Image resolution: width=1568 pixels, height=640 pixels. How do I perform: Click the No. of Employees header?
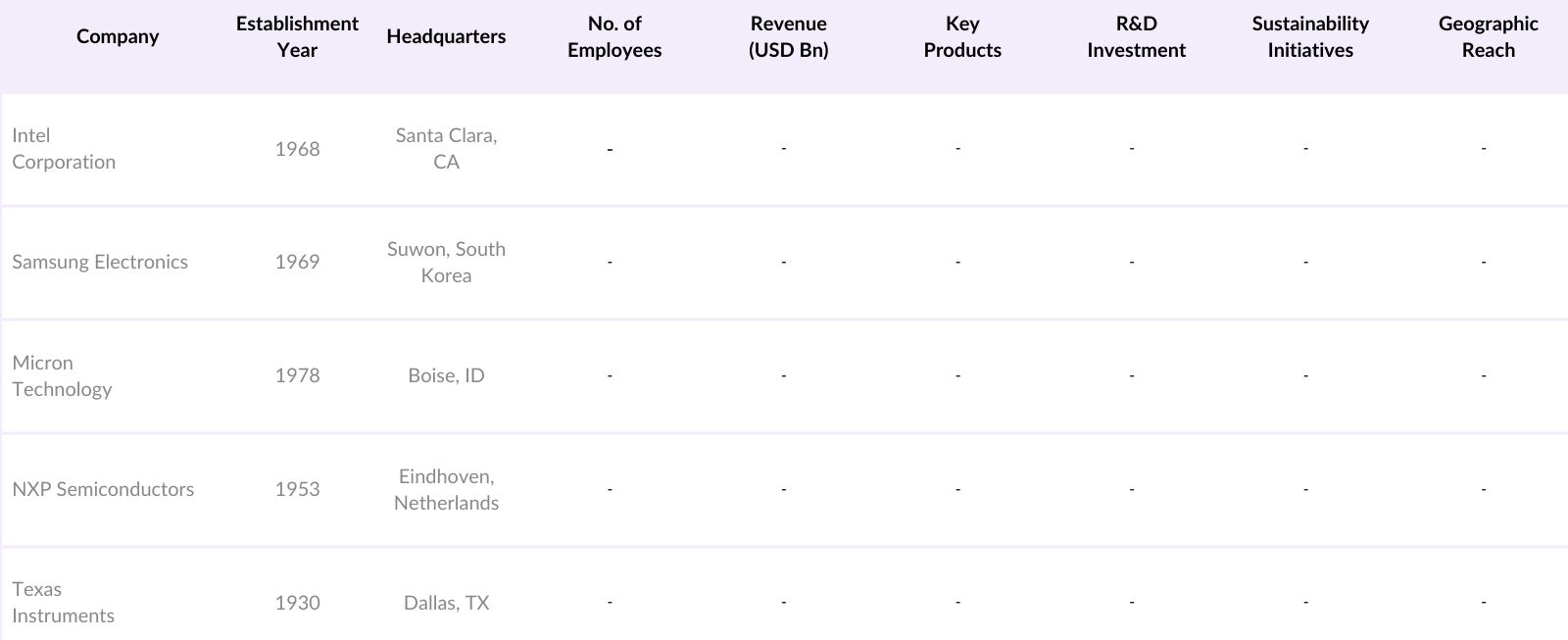(614, 37)
